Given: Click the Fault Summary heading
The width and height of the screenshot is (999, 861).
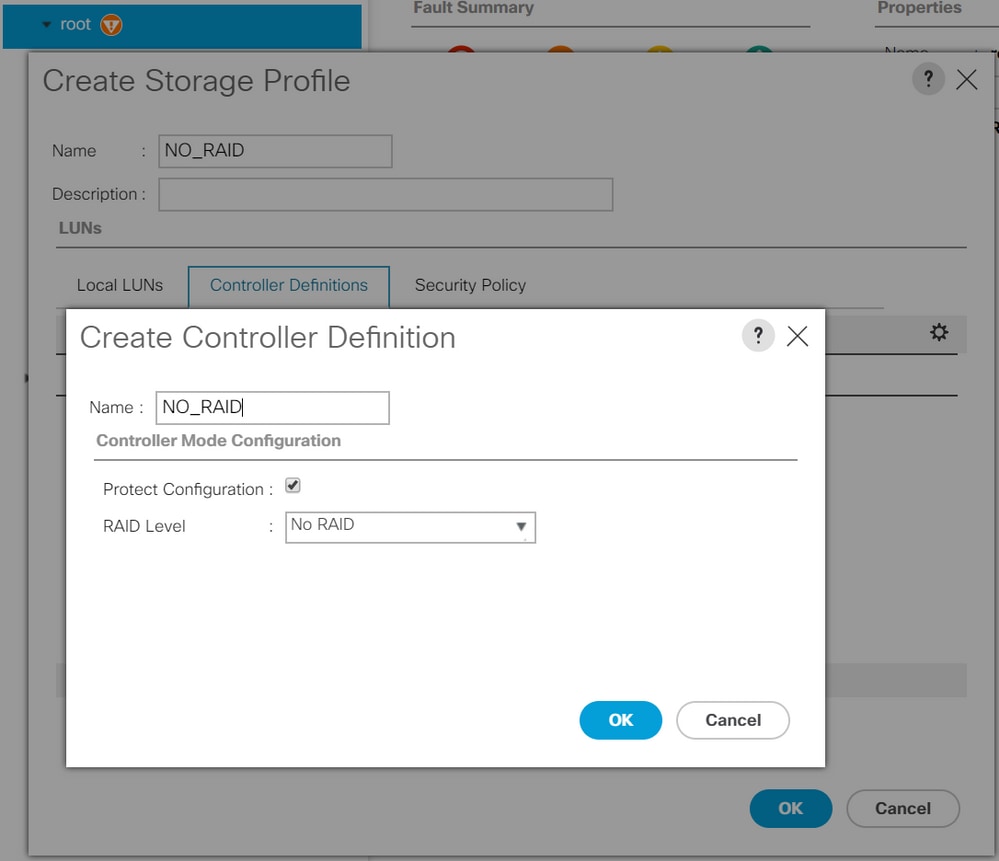Looking at the screenshot, I should click(x=473, y=8).
